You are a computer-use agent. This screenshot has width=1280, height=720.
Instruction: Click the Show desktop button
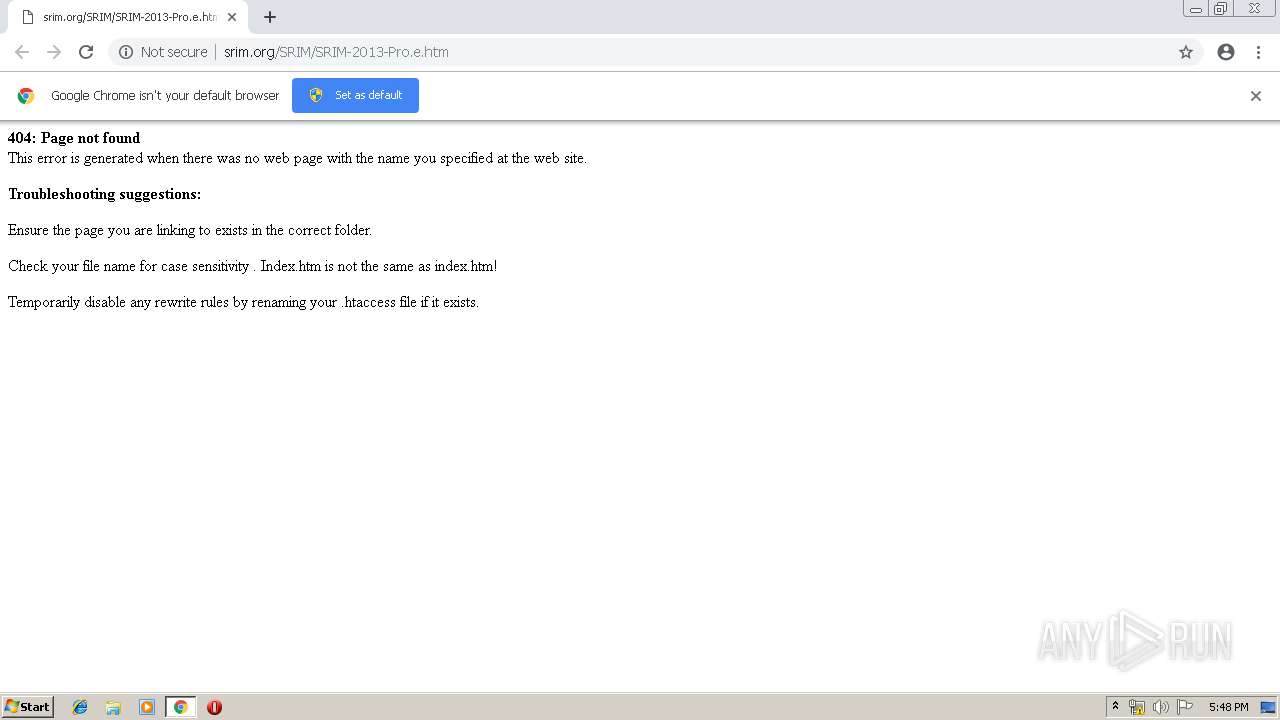coord(1268,707)
